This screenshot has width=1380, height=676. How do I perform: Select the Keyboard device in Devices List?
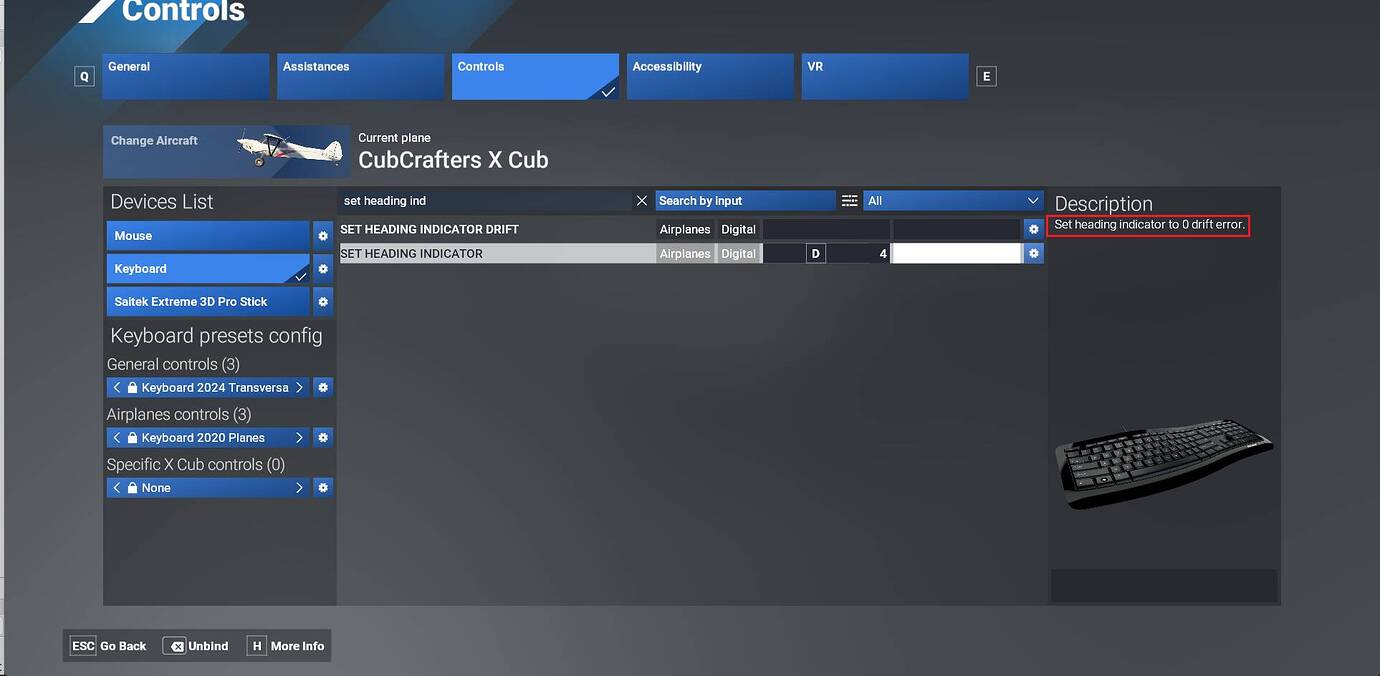(x=200, y=268)
